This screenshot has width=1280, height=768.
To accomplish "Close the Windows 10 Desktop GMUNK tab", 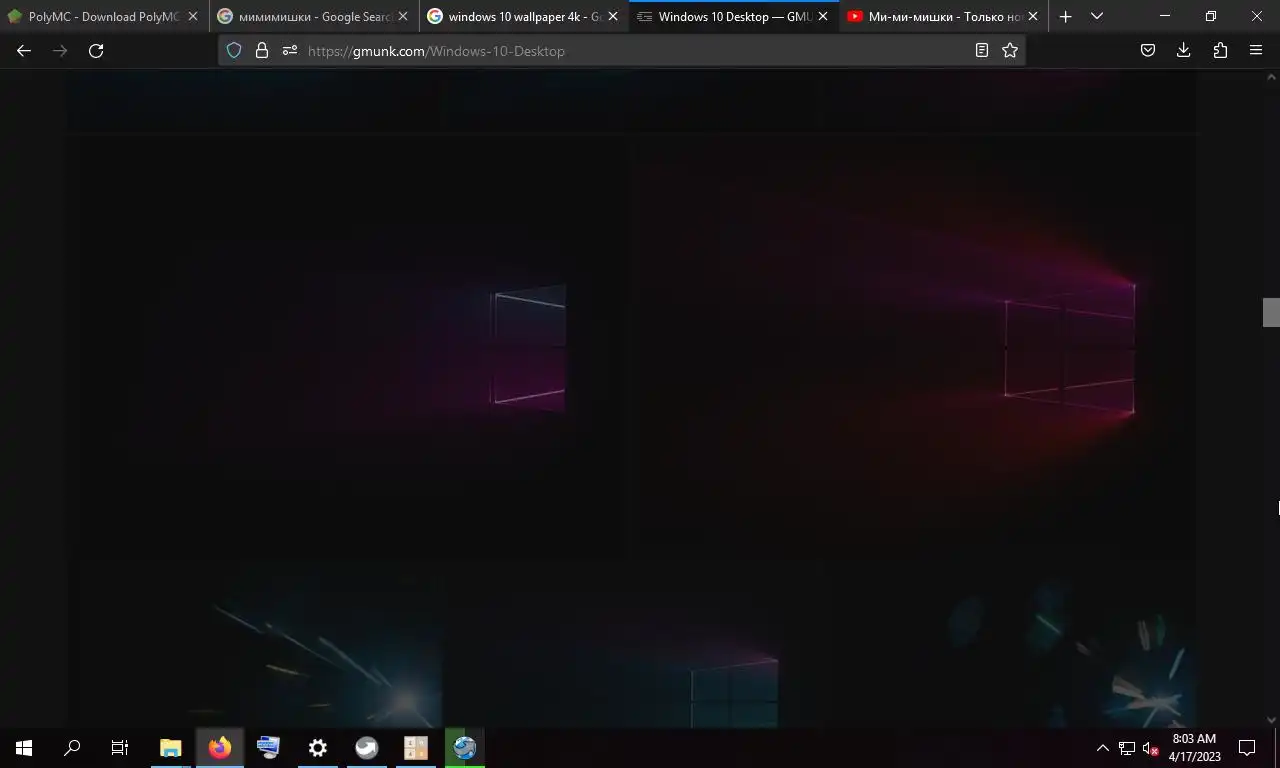I will [x=823, y=17].
